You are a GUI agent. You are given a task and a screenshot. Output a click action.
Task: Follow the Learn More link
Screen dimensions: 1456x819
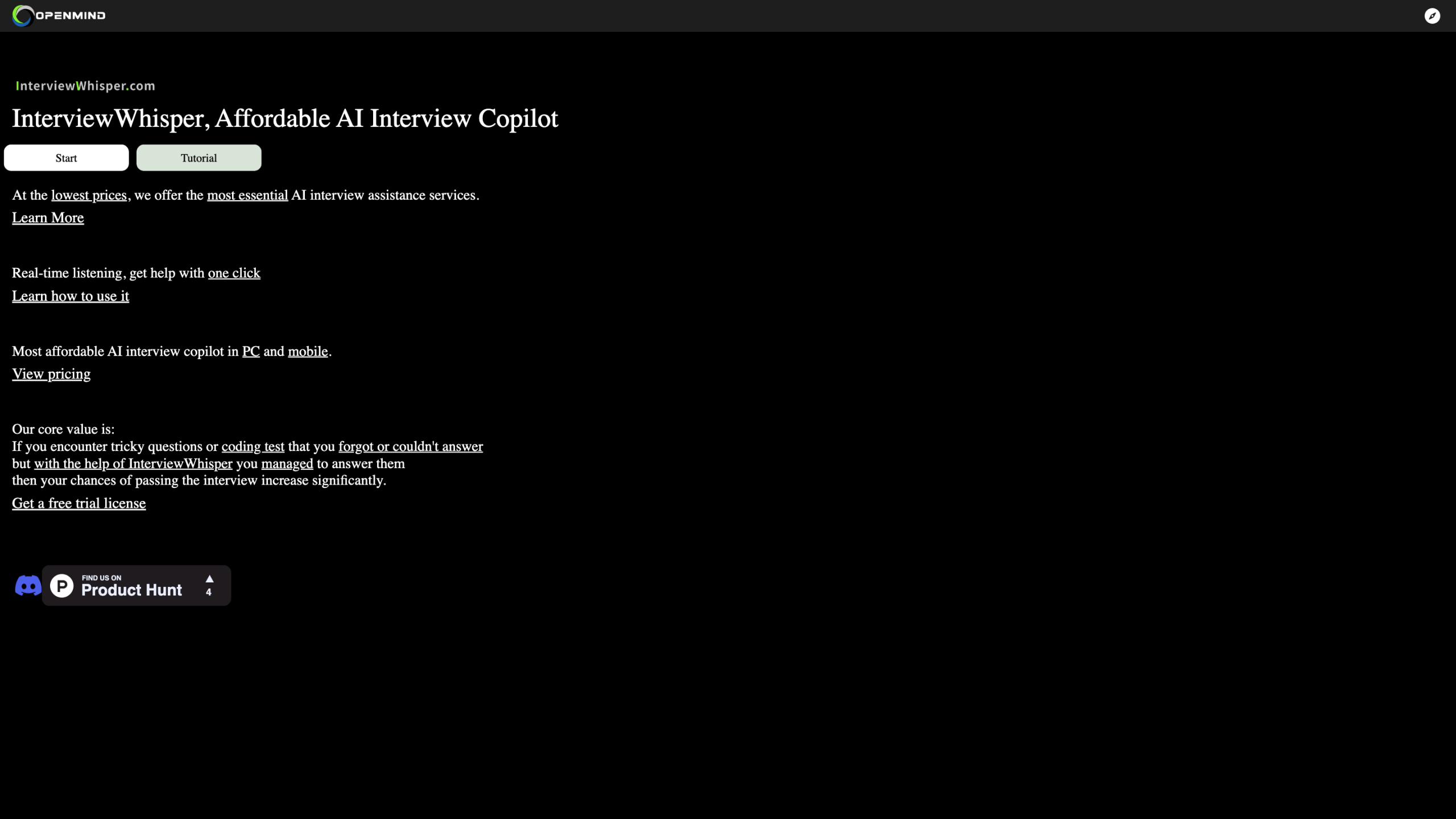pyautogui.click(x=48, y=218)
